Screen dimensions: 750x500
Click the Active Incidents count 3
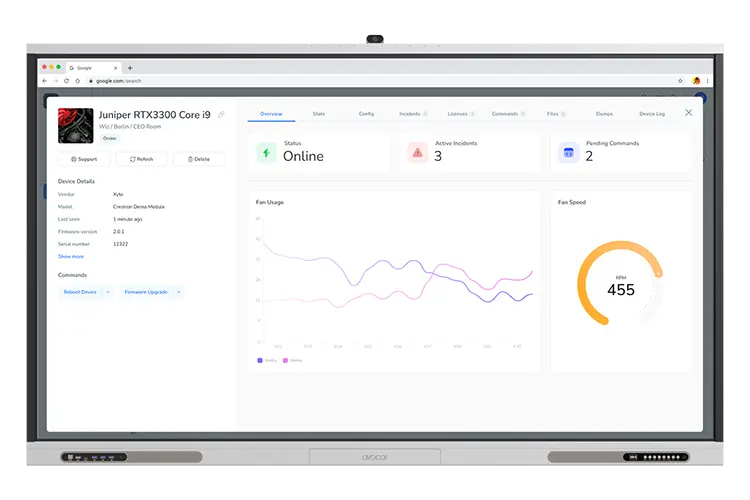438,156
